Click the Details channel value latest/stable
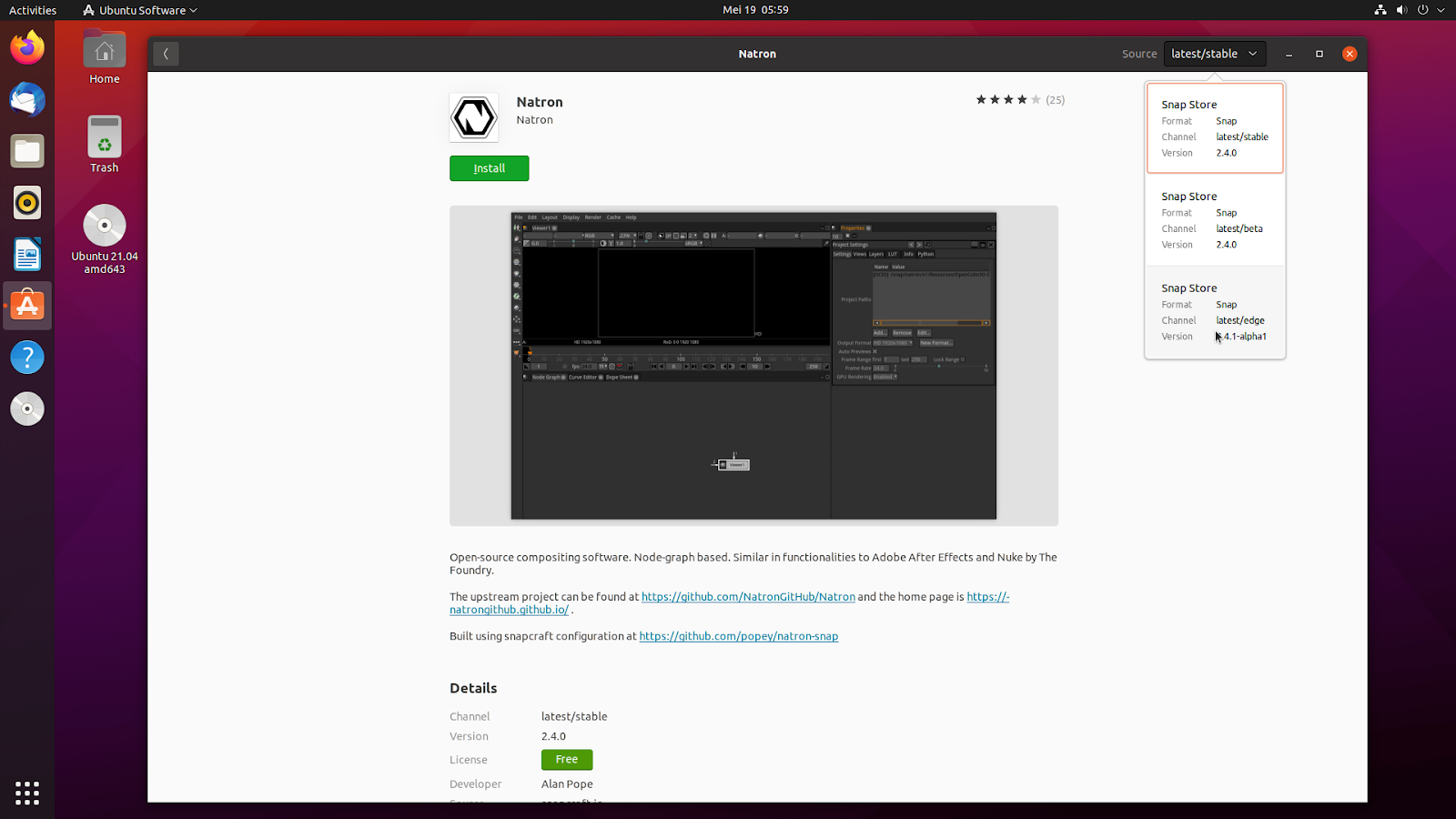Screen dimensions: 1456x819 (574, 716)
